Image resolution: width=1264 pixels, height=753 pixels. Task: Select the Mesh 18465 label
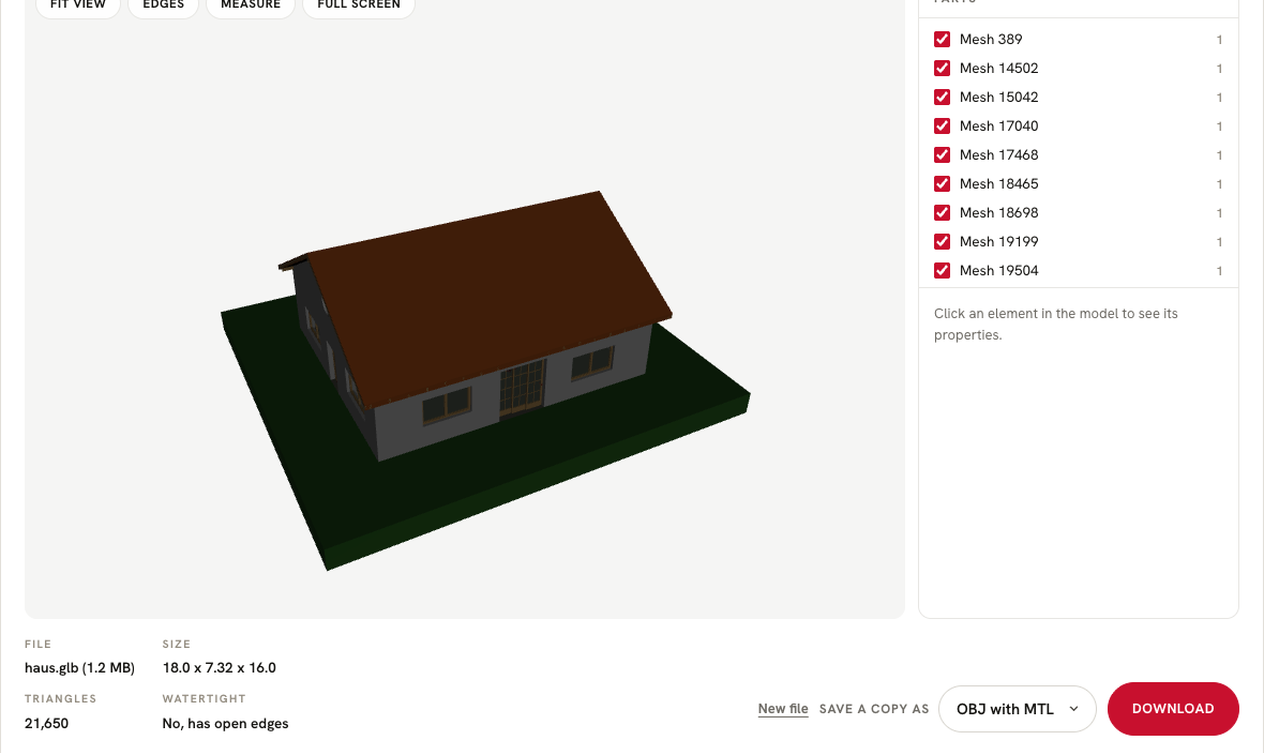(x=998, y=184)
